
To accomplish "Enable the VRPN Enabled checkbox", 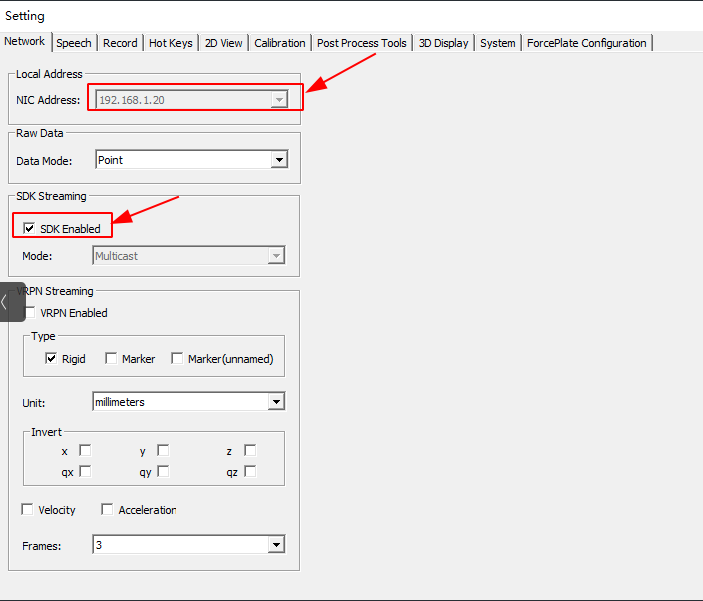I will 29,313.
